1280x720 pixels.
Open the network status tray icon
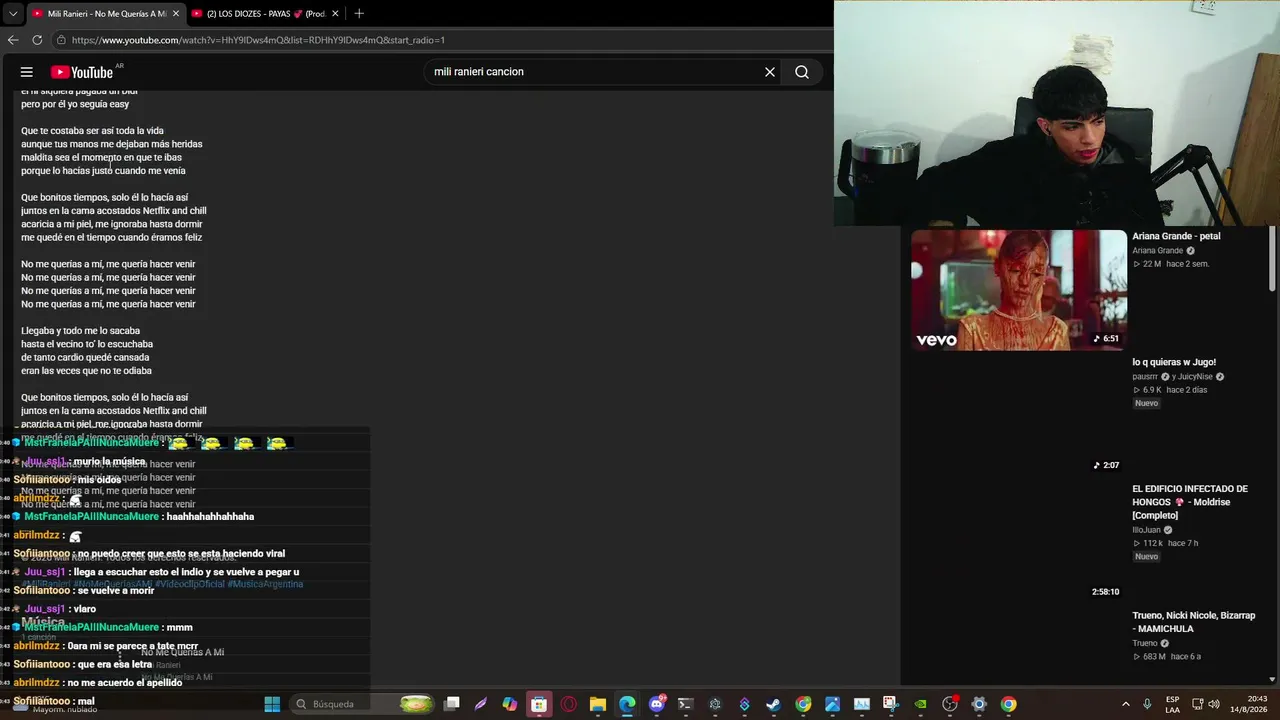[1199, 704]
